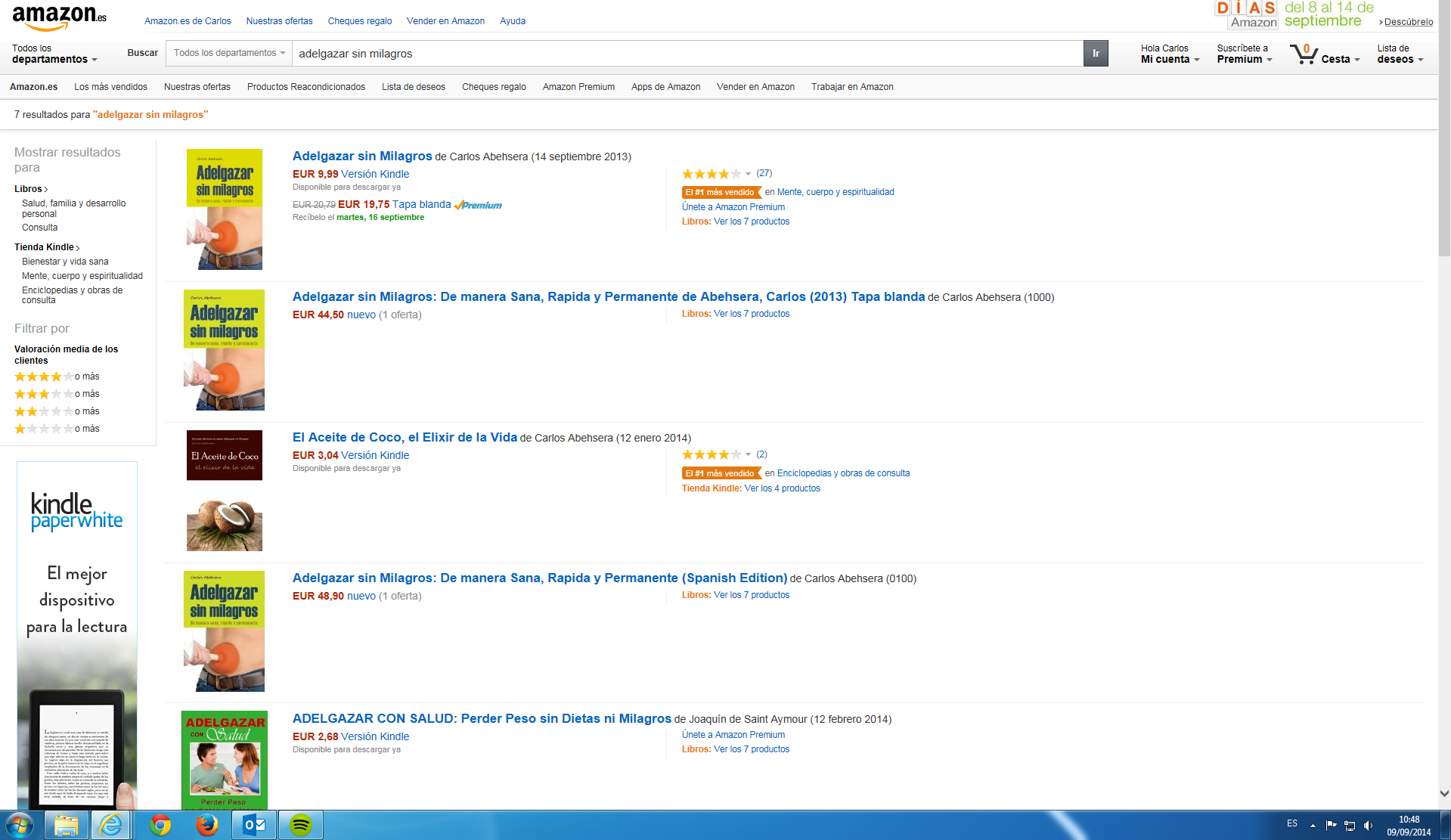Viewport: 1451px width, 840px height.
Task: Click the volume icon in system tray
Action: [1368, 825]
